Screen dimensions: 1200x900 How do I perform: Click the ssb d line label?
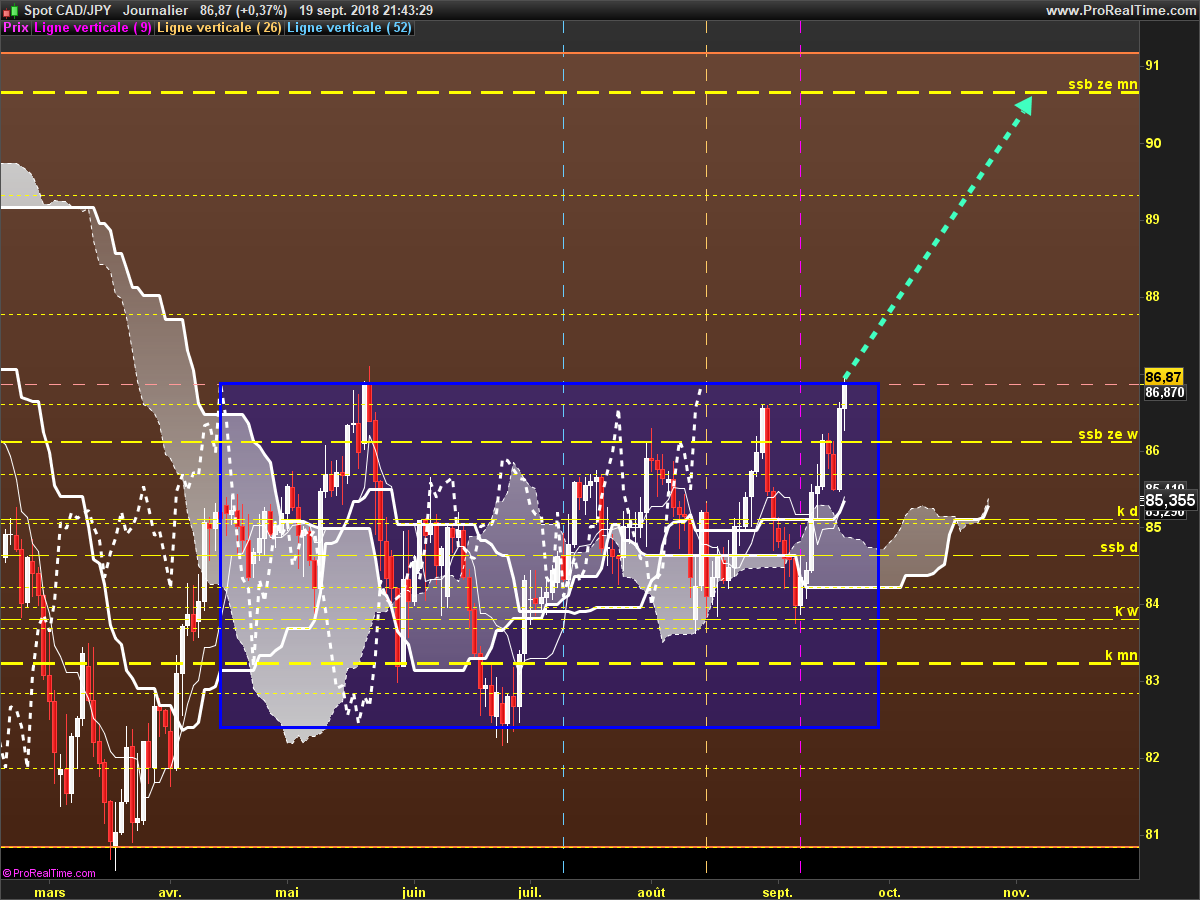coord(1119,547)
